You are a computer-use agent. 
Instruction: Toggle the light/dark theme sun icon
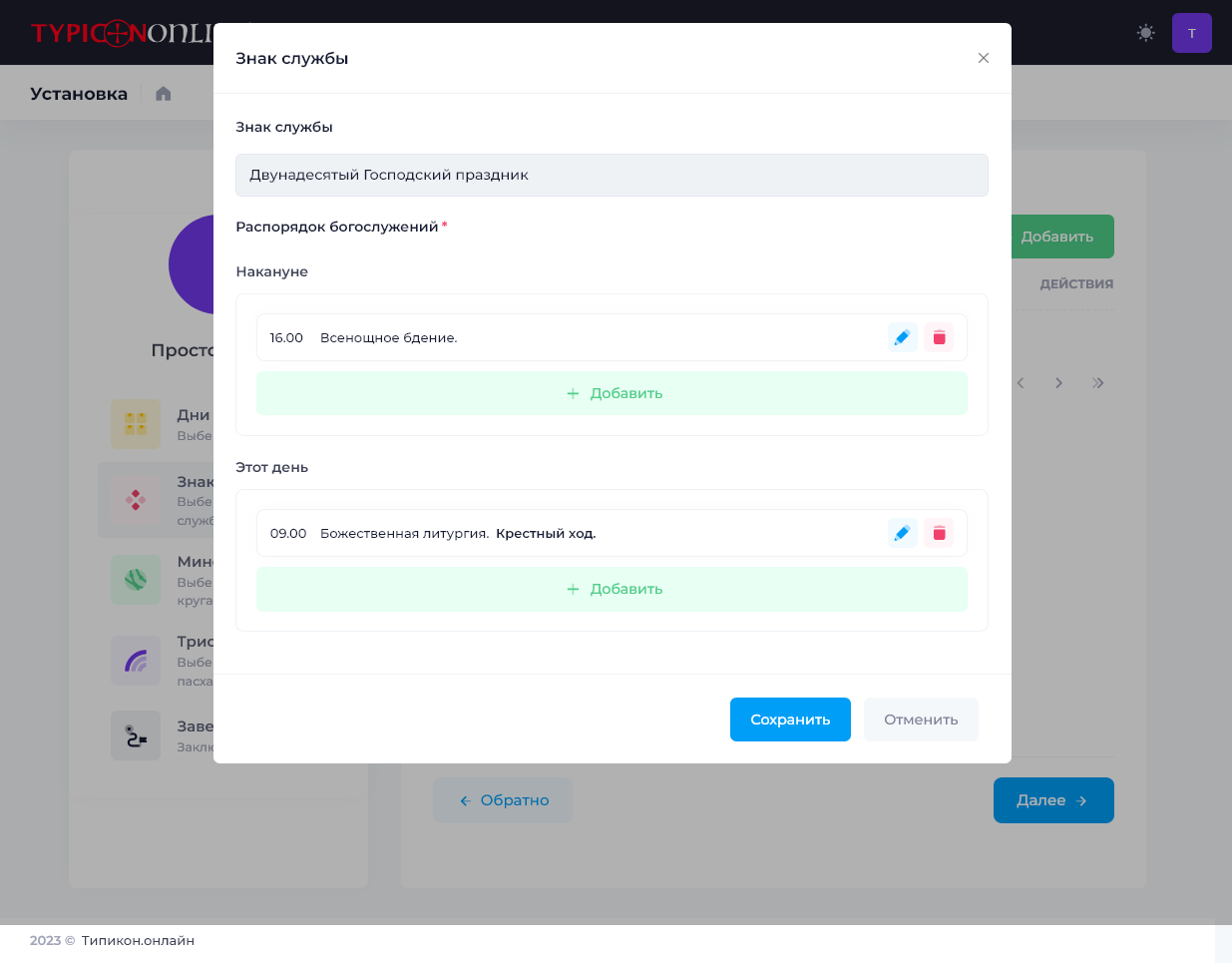(1145, 33)
